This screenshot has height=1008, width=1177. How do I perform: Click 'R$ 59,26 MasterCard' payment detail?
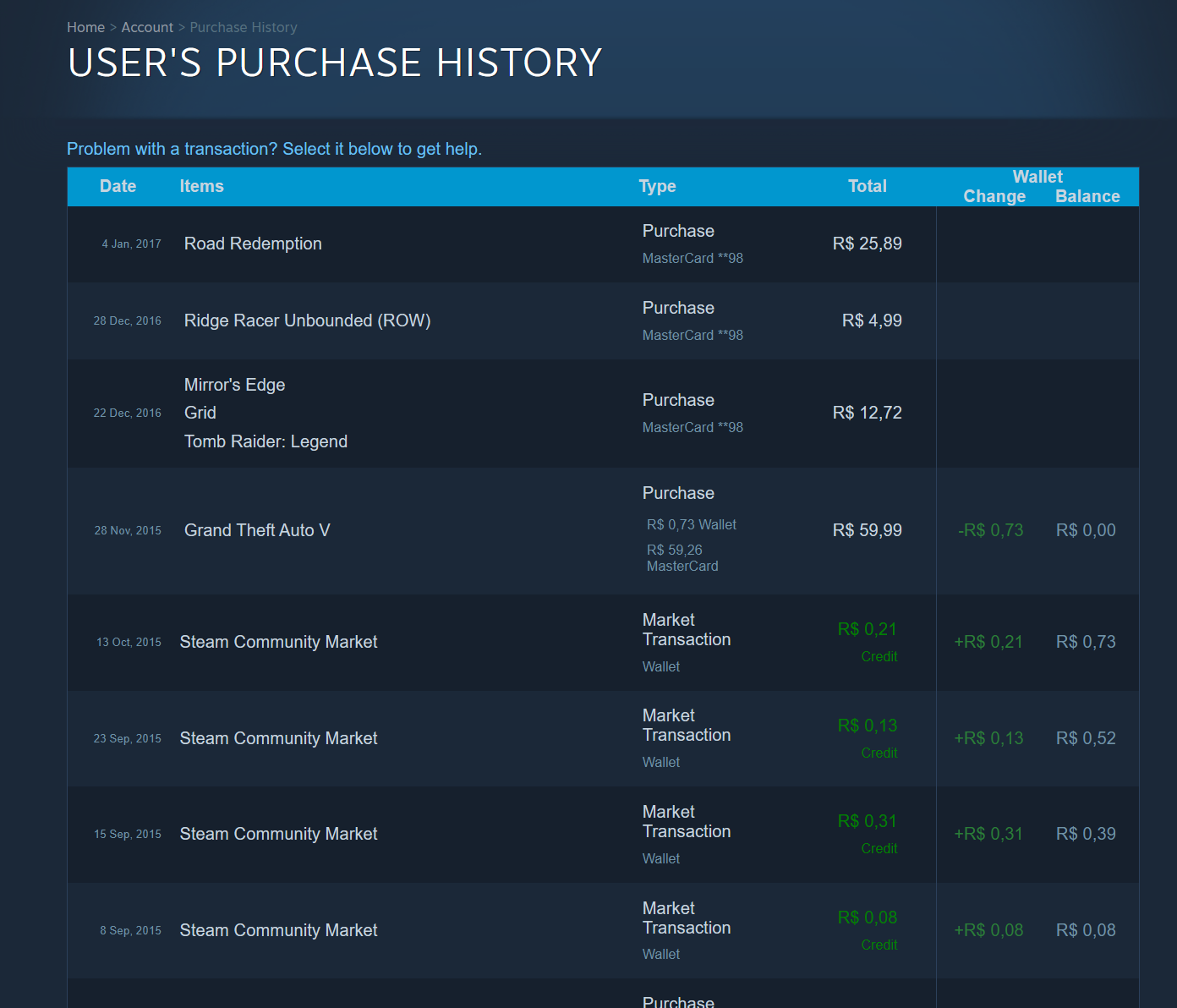(682, 558)
